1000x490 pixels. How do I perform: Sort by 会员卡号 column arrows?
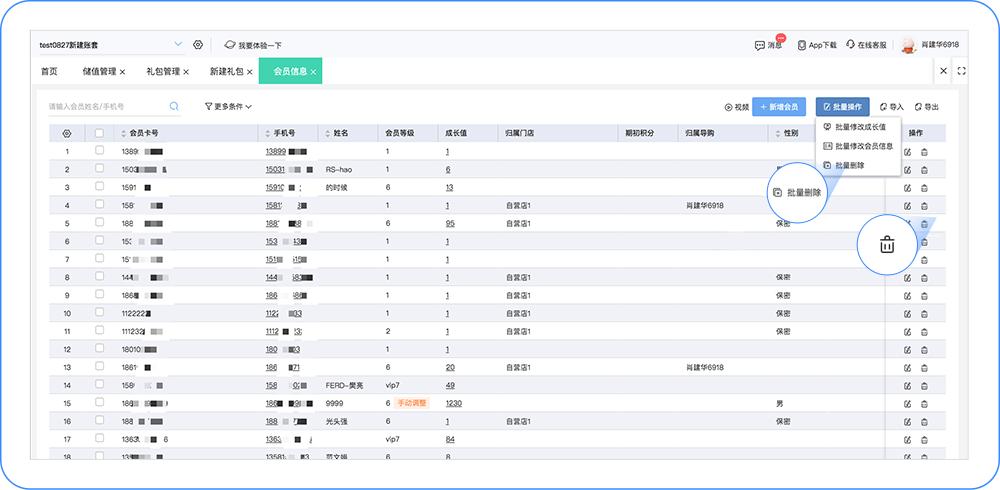124,133
